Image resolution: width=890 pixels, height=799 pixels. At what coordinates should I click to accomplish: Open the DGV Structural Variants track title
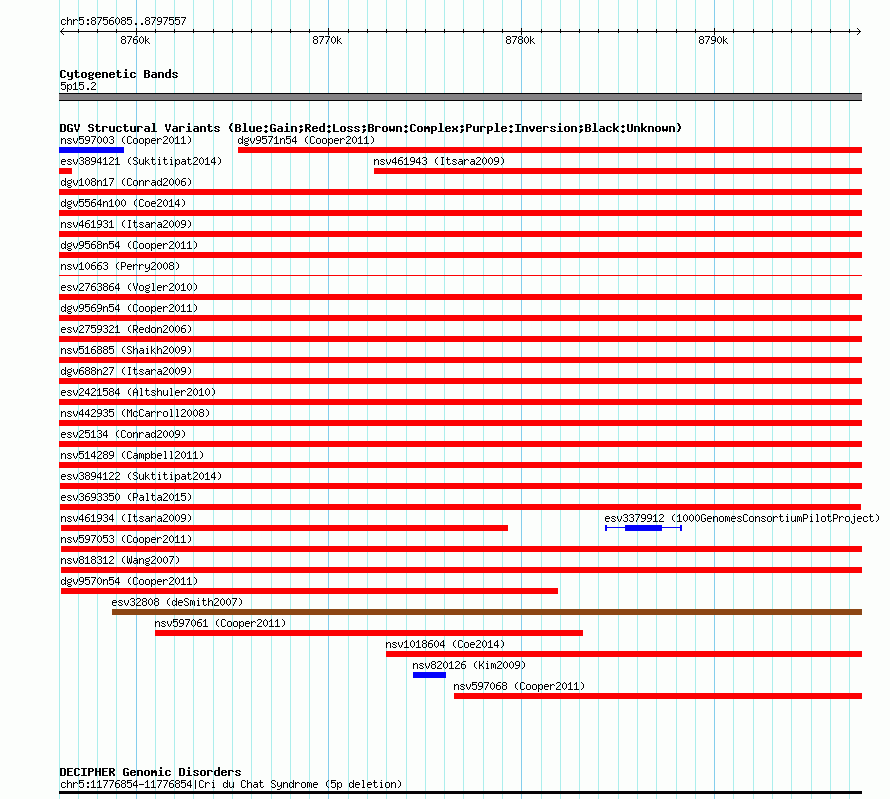coord(370,128)
